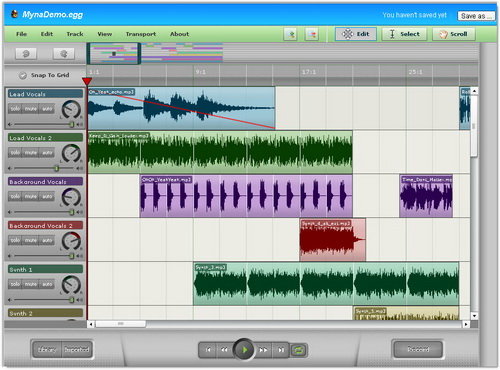500x370 pixels.
Task: Click the Save as button
Action: [x=476, y=16]
